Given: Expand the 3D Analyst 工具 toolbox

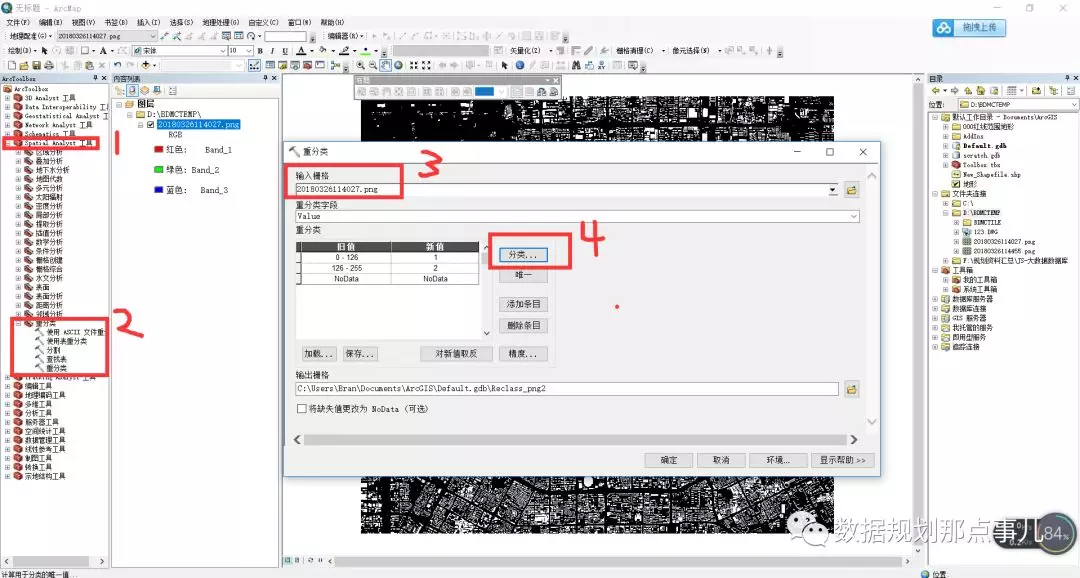Looking at the screenshot, I should coord(8,98).
